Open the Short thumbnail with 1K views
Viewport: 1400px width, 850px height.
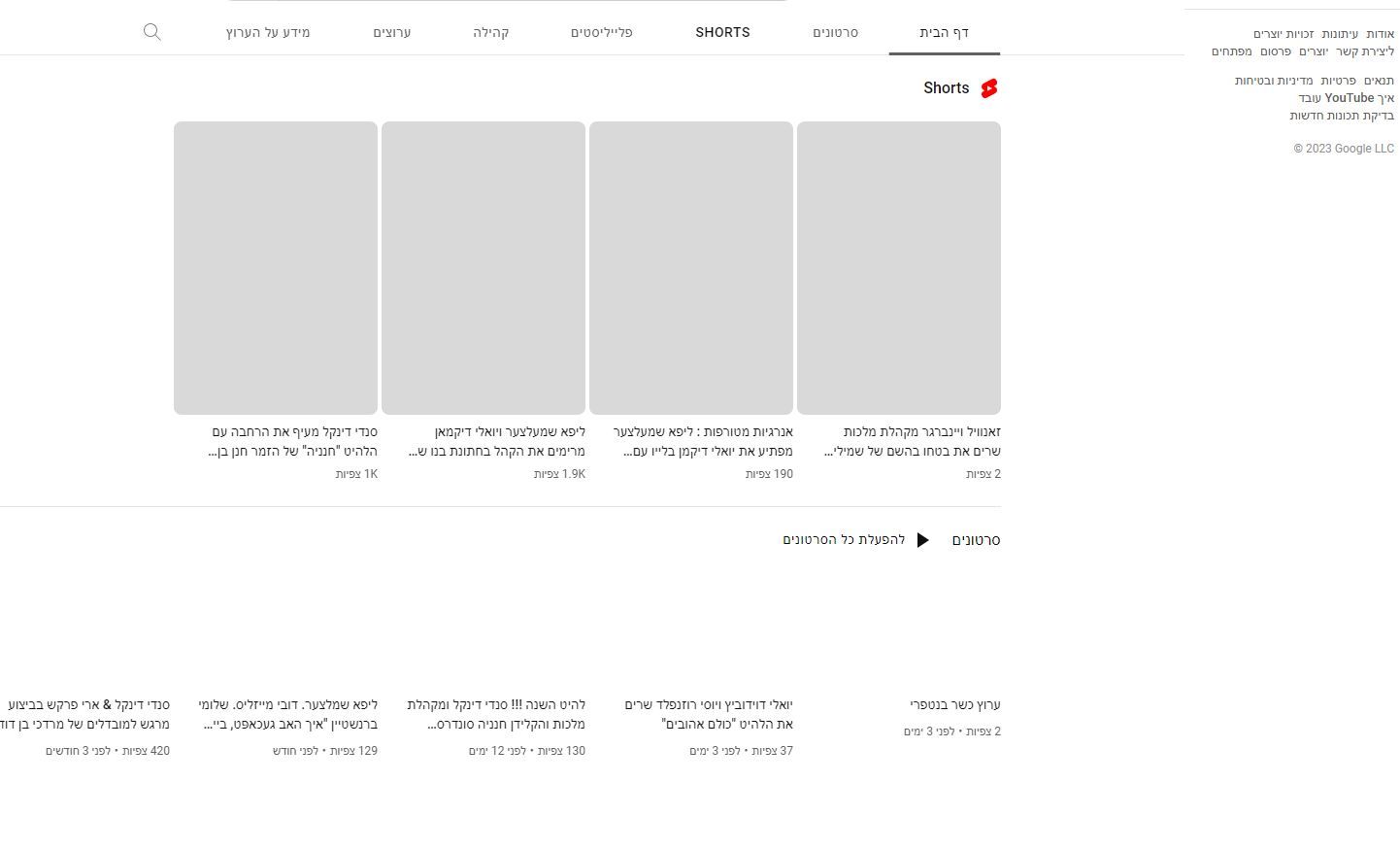click(275, 267)
